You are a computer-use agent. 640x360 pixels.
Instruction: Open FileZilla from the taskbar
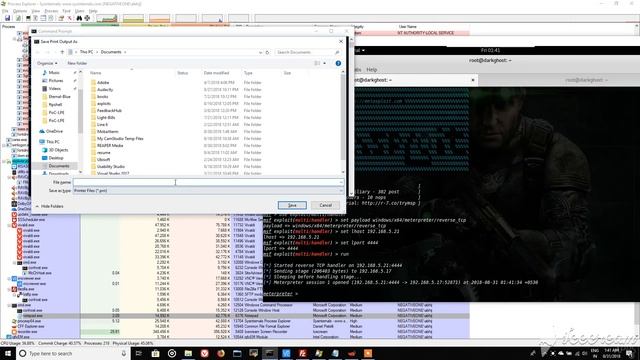[302, 353]
